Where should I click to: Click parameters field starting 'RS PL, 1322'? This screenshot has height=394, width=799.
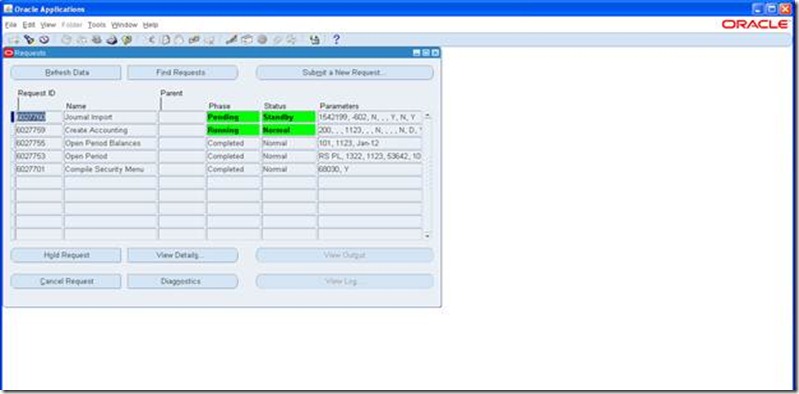(x=370, y=156)
